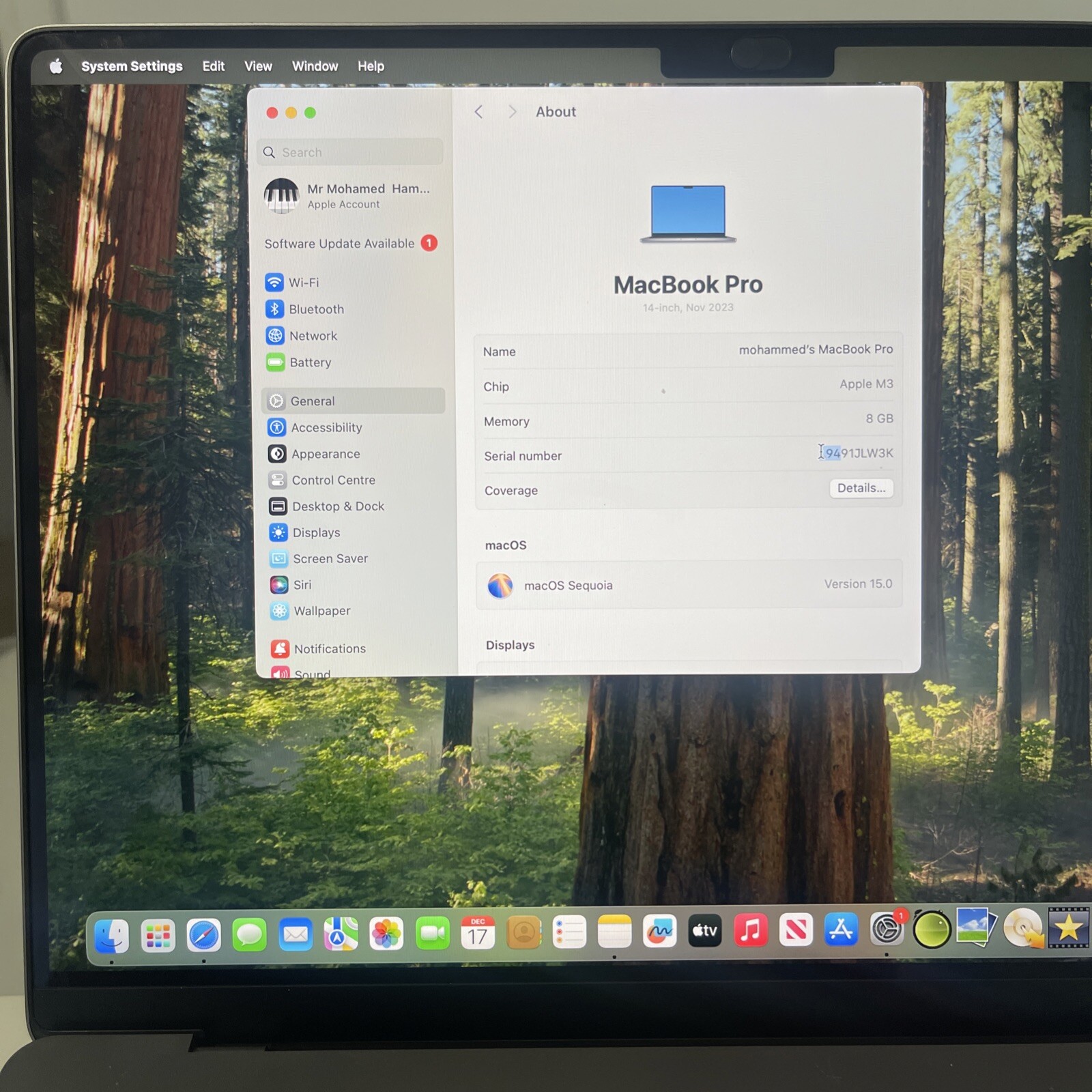The image size is (1092, 1092).
Task: Click the Details... button for Coverage
Action: [861, 488]
